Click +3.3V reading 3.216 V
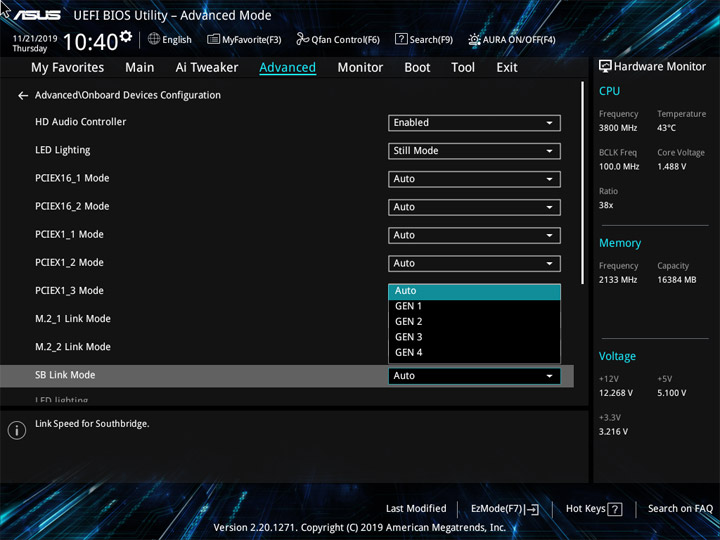 pos(613,432)
